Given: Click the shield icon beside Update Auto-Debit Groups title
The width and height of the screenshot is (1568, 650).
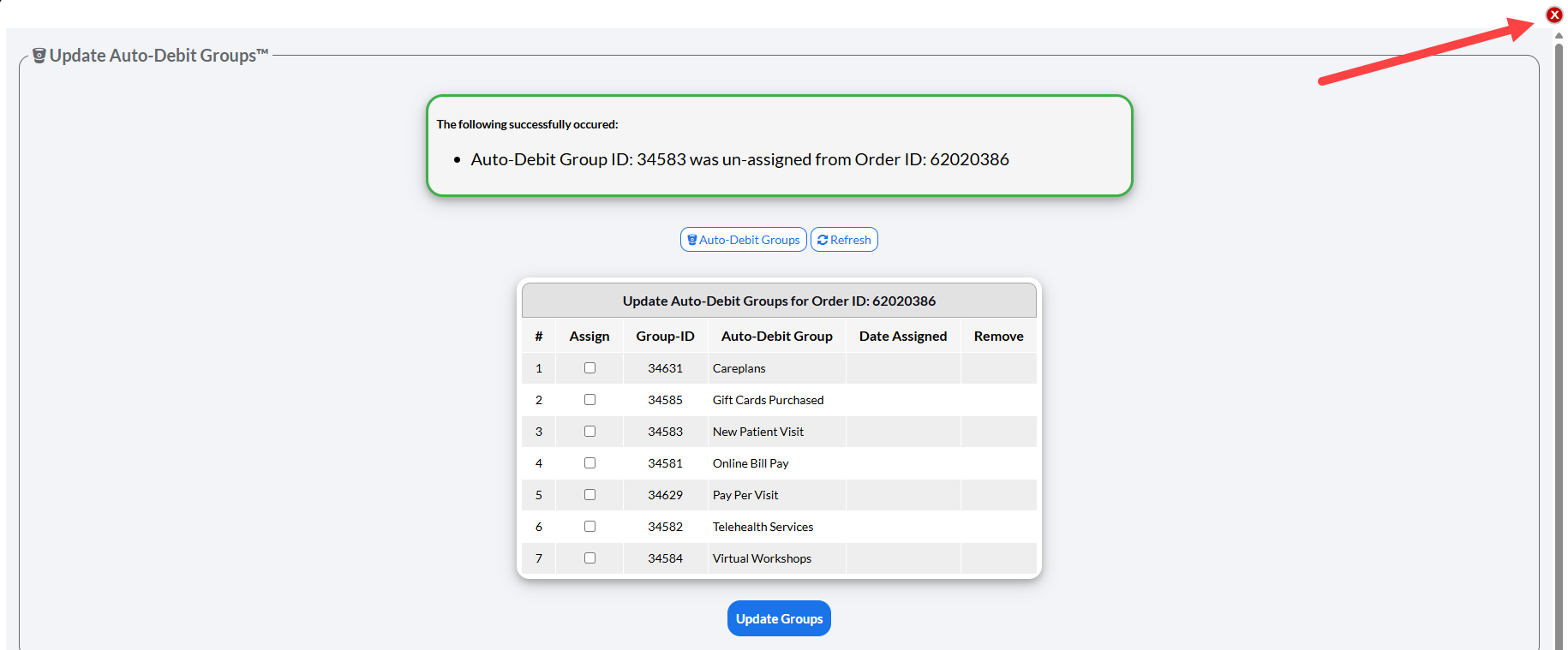Looking at the screenshot, I should pyautogui.click(x=39, y=56).
